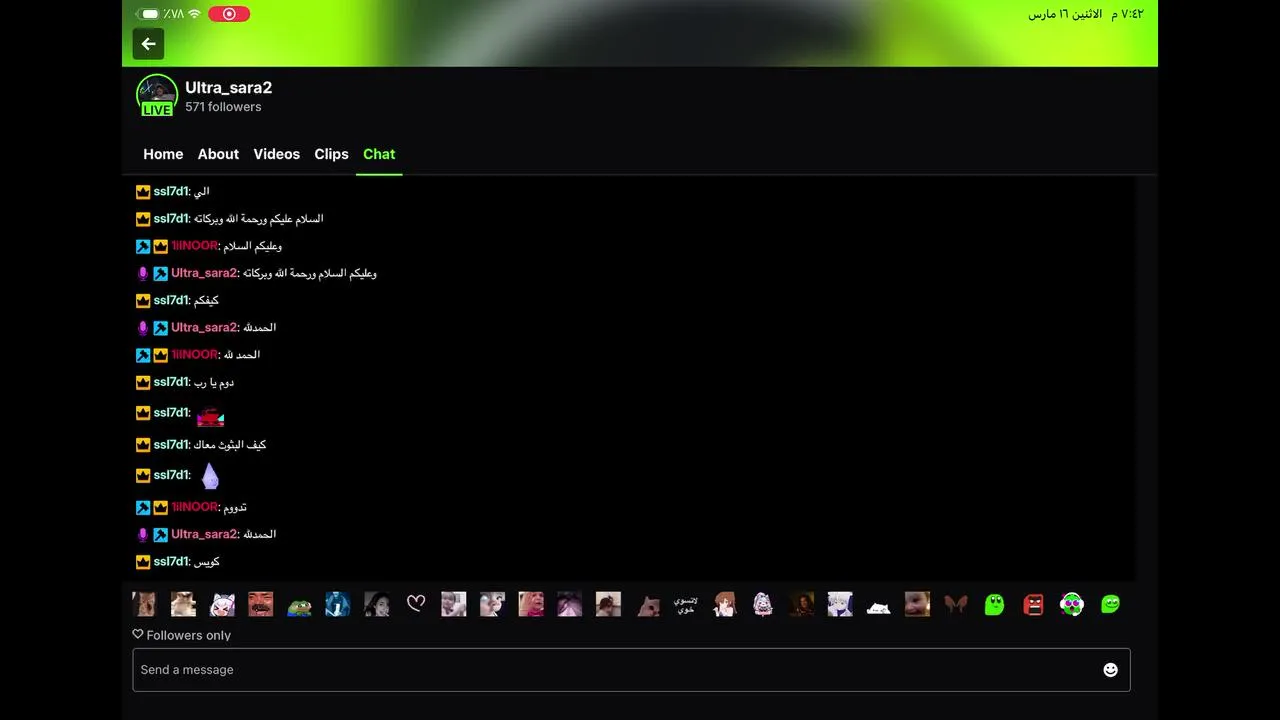Switch to the About tab
Screen dimensions: 1280x720
pyautogui.click(x=218, y=154)
